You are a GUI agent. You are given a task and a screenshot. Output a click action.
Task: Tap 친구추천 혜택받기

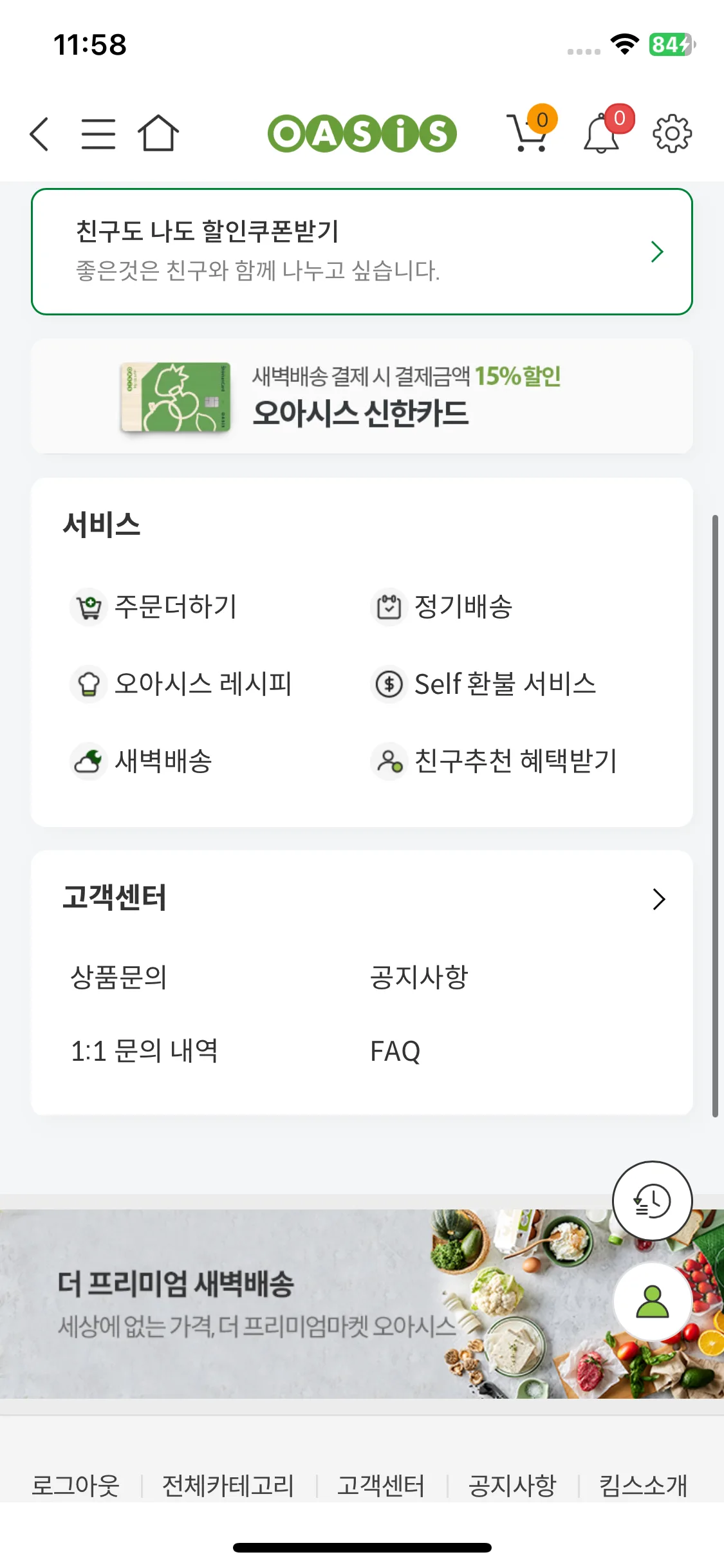click(494, 761)
